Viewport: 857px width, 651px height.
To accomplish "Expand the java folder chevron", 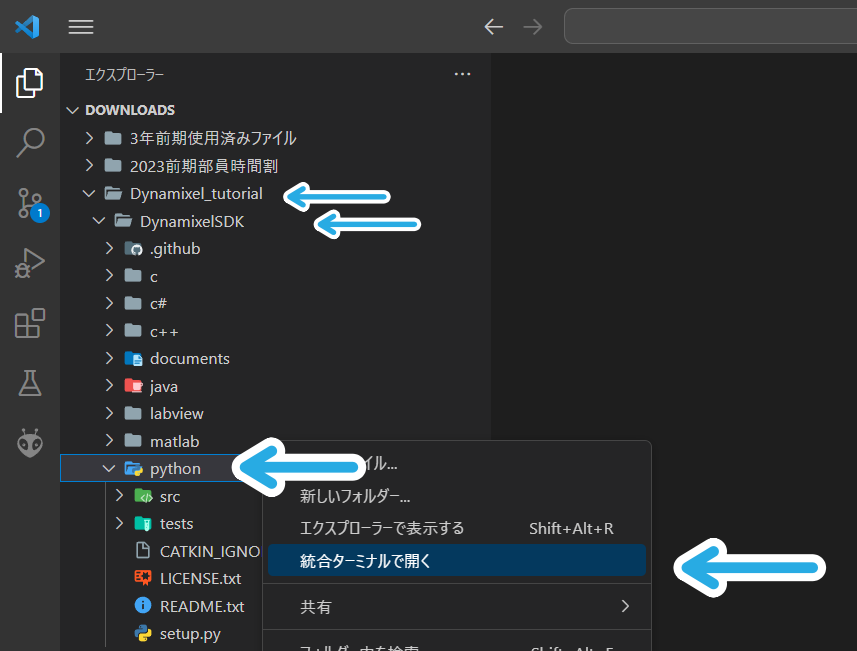I will pos(109,385).
